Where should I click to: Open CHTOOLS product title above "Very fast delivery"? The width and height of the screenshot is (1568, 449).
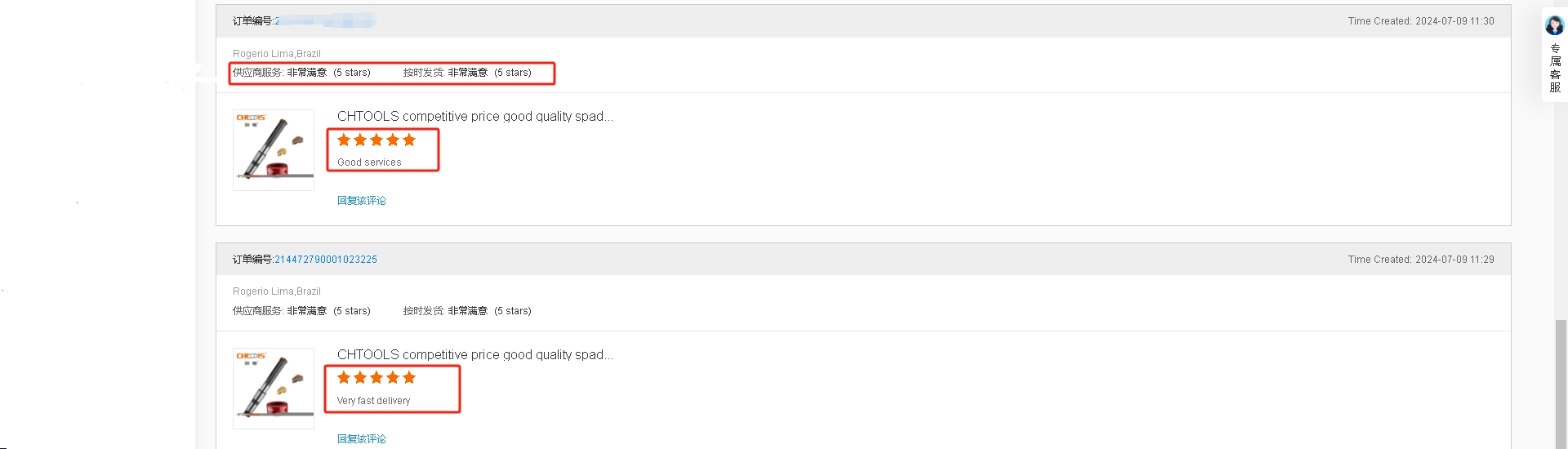(474, 355)
